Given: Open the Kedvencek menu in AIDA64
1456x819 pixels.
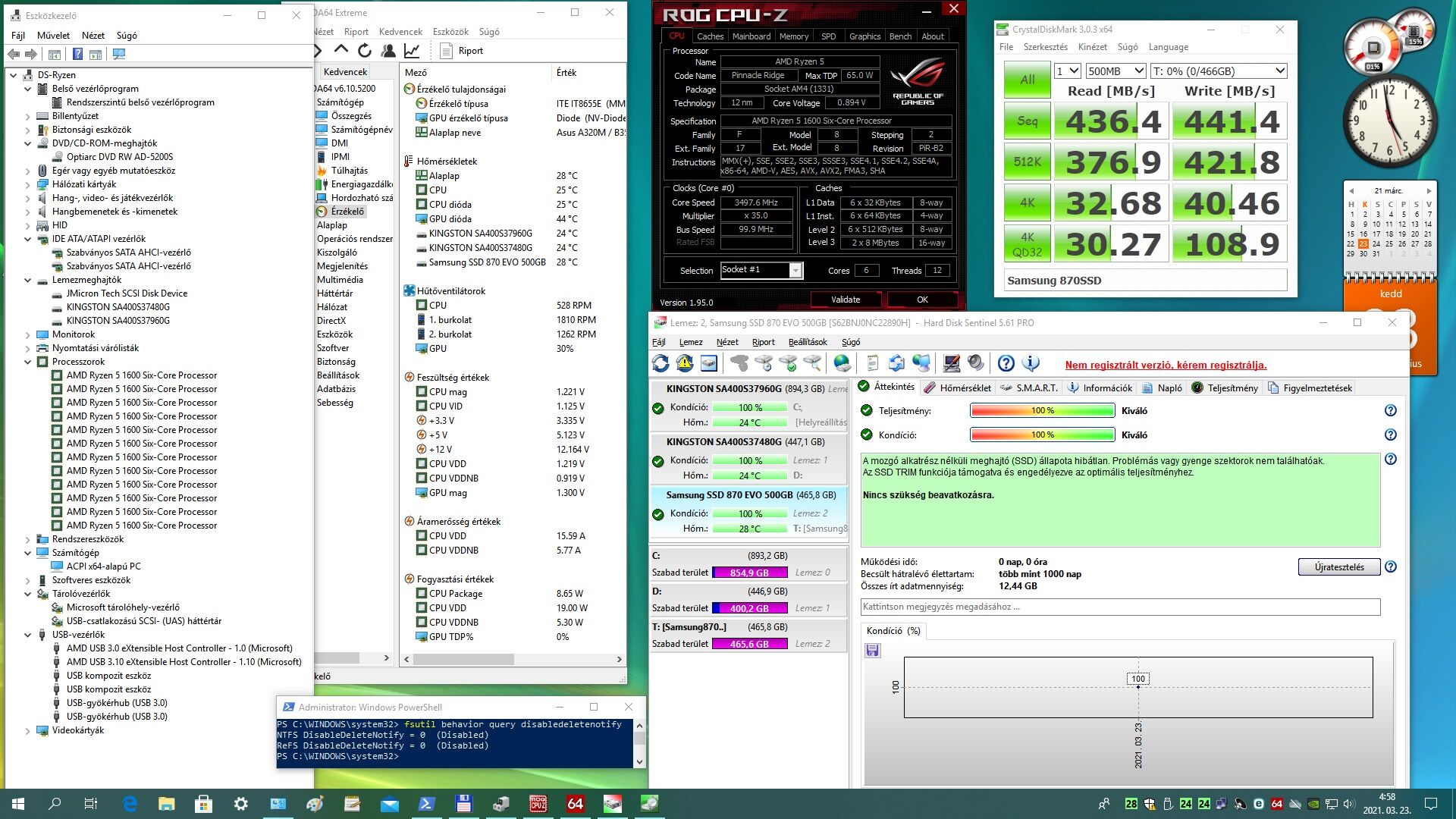Looking at the screenshot, I should click(x=400, y=32).
